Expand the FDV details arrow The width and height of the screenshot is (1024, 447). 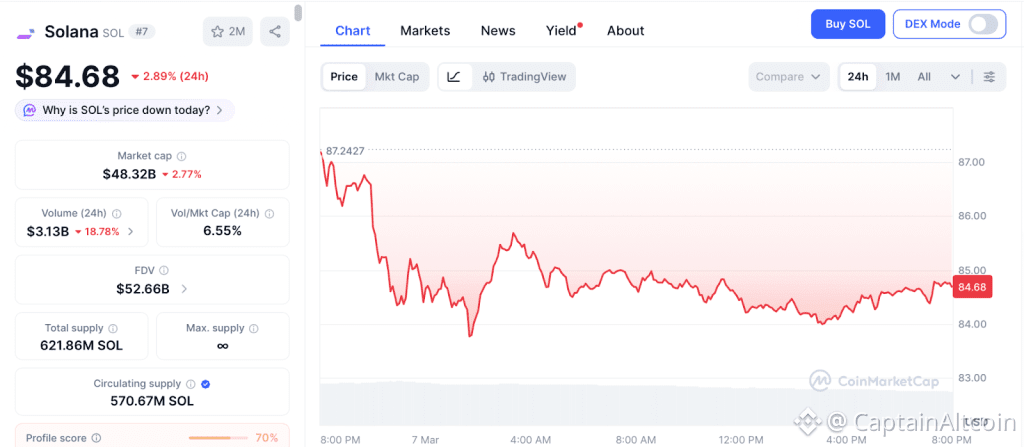[x=184, y=289]
